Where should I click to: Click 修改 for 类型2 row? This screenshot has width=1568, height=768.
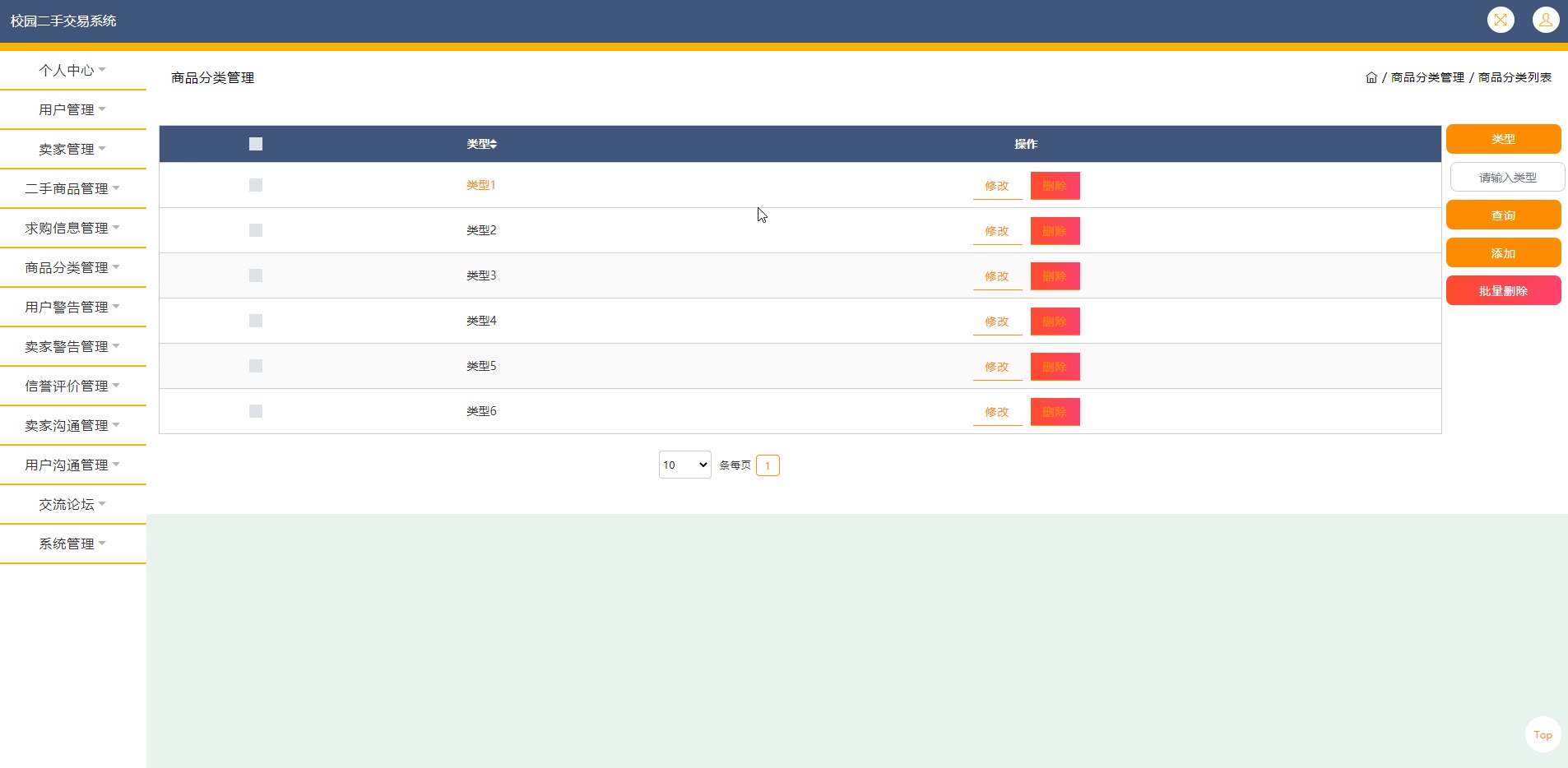point(997,231)
